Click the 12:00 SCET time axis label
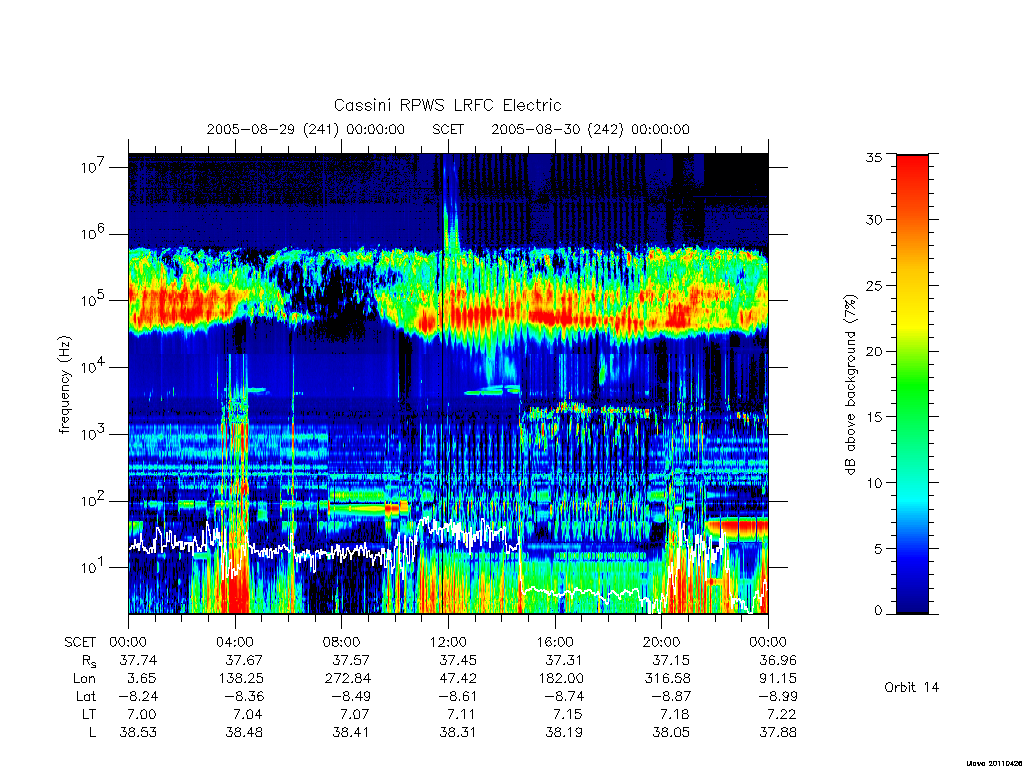This screenshot has height=768, width=1024. 448,642
